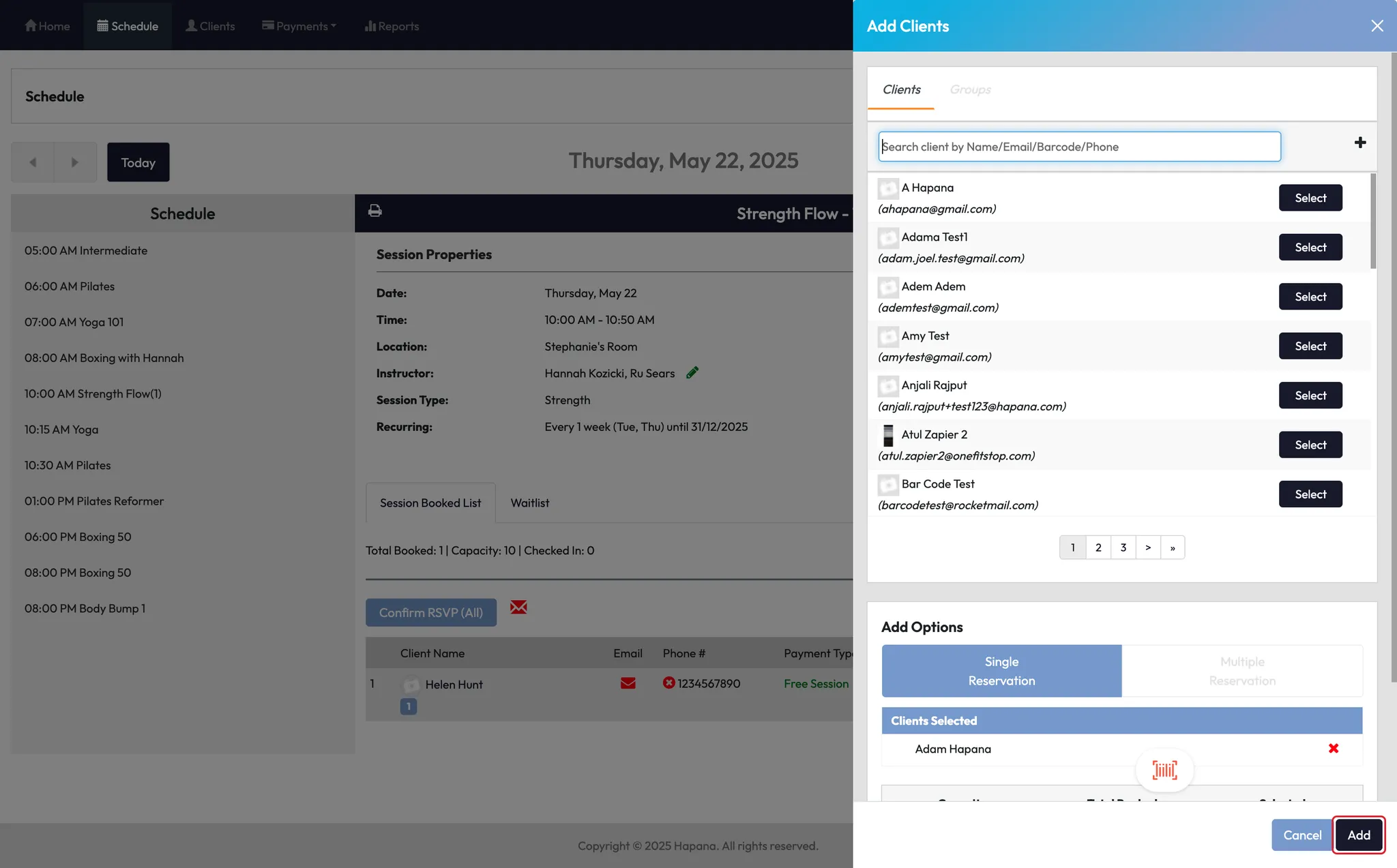Click the printer icon in session header

coord(374,211)
